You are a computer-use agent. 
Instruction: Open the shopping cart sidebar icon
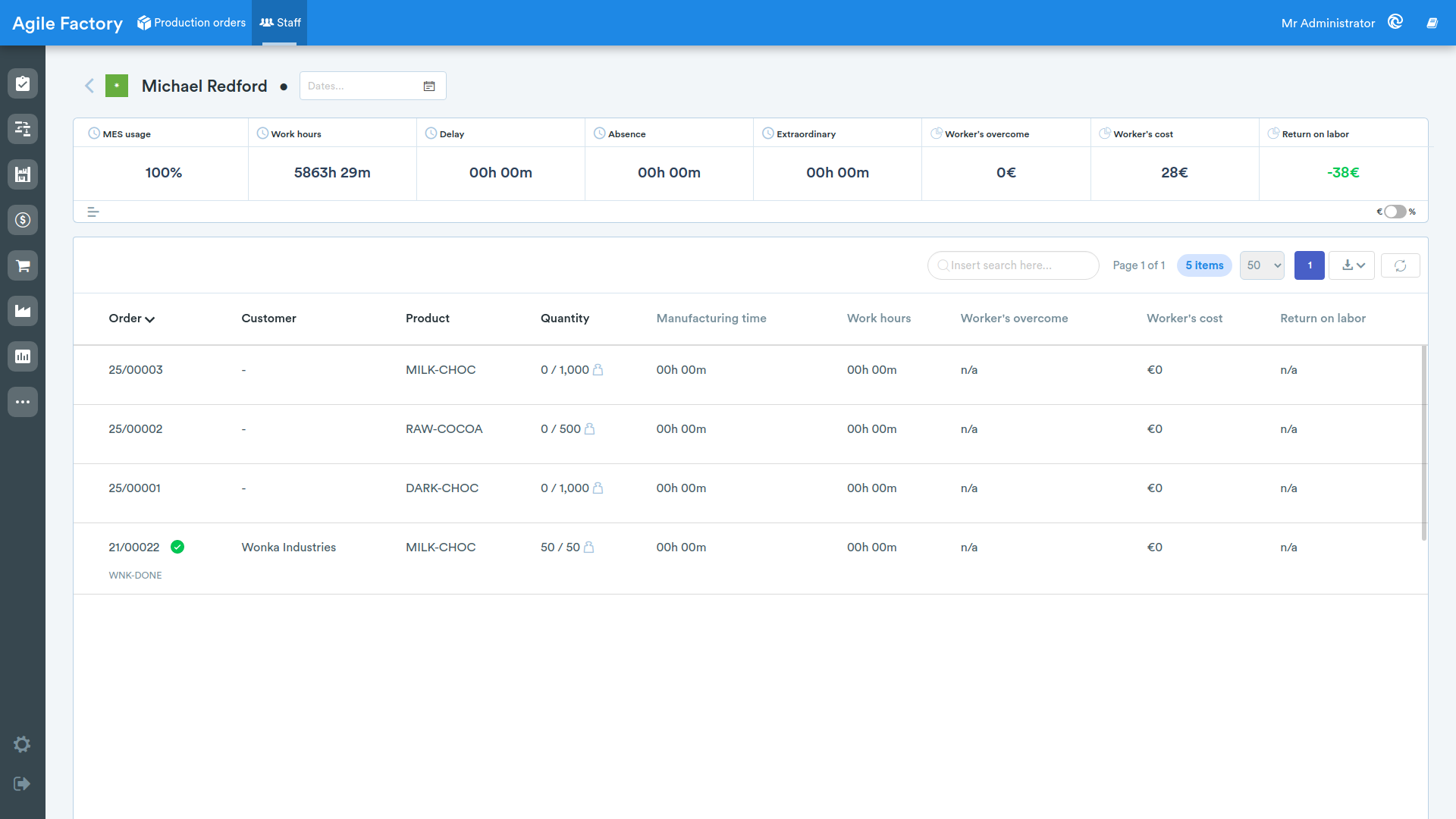(23, 265)
